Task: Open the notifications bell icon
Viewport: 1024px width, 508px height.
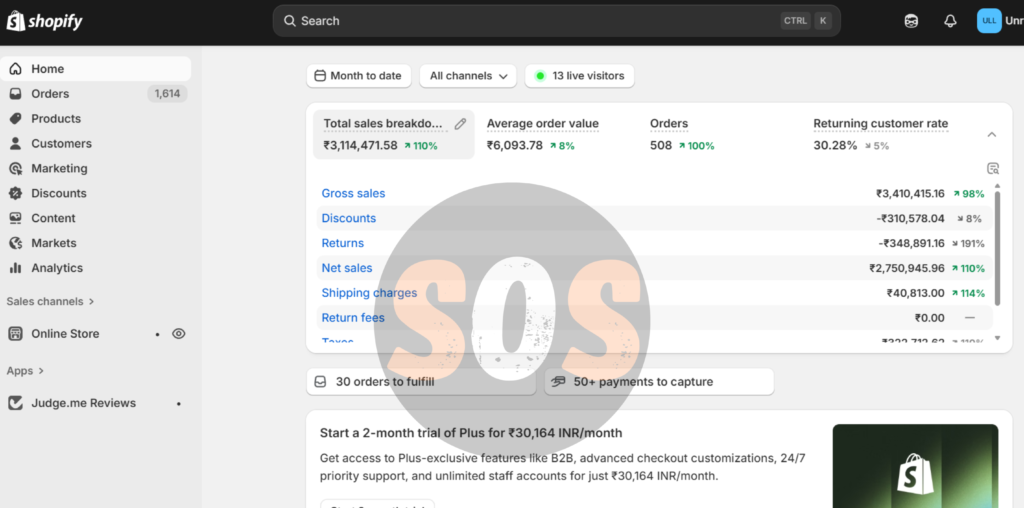Action: 950,21
